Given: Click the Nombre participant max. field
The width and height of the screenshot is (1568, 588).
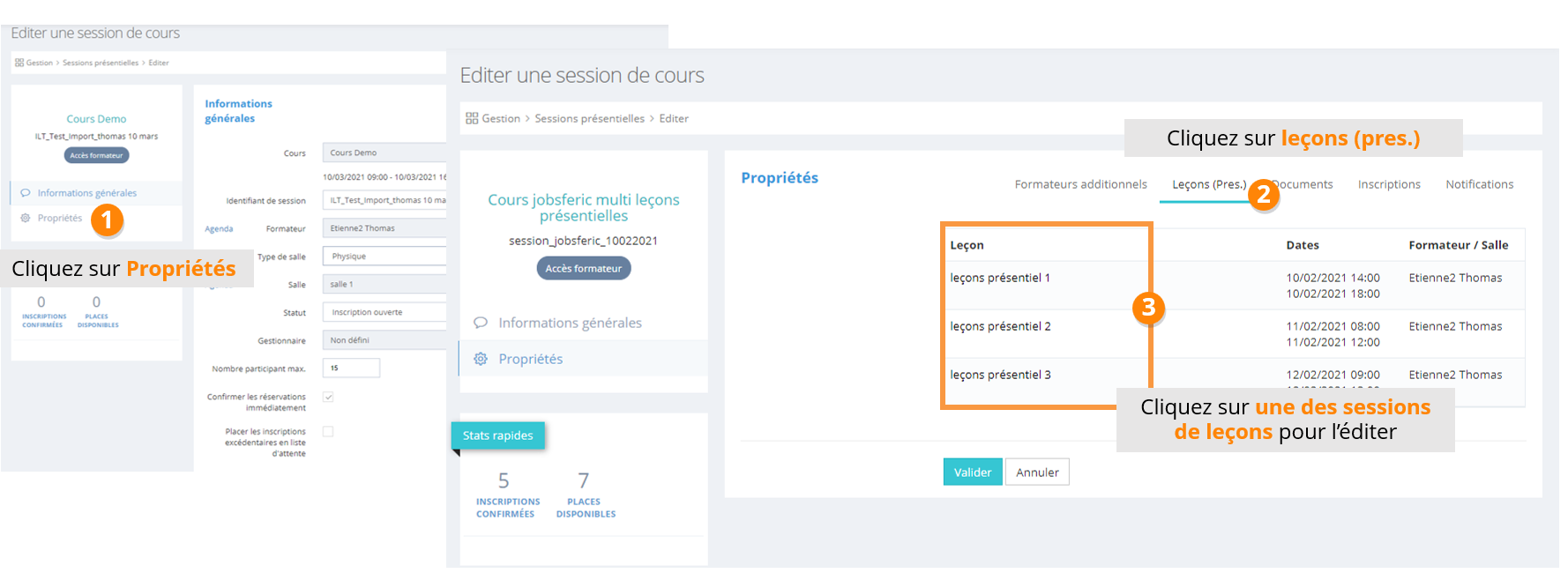Looking at the screenshot, I should pos(352,368).
